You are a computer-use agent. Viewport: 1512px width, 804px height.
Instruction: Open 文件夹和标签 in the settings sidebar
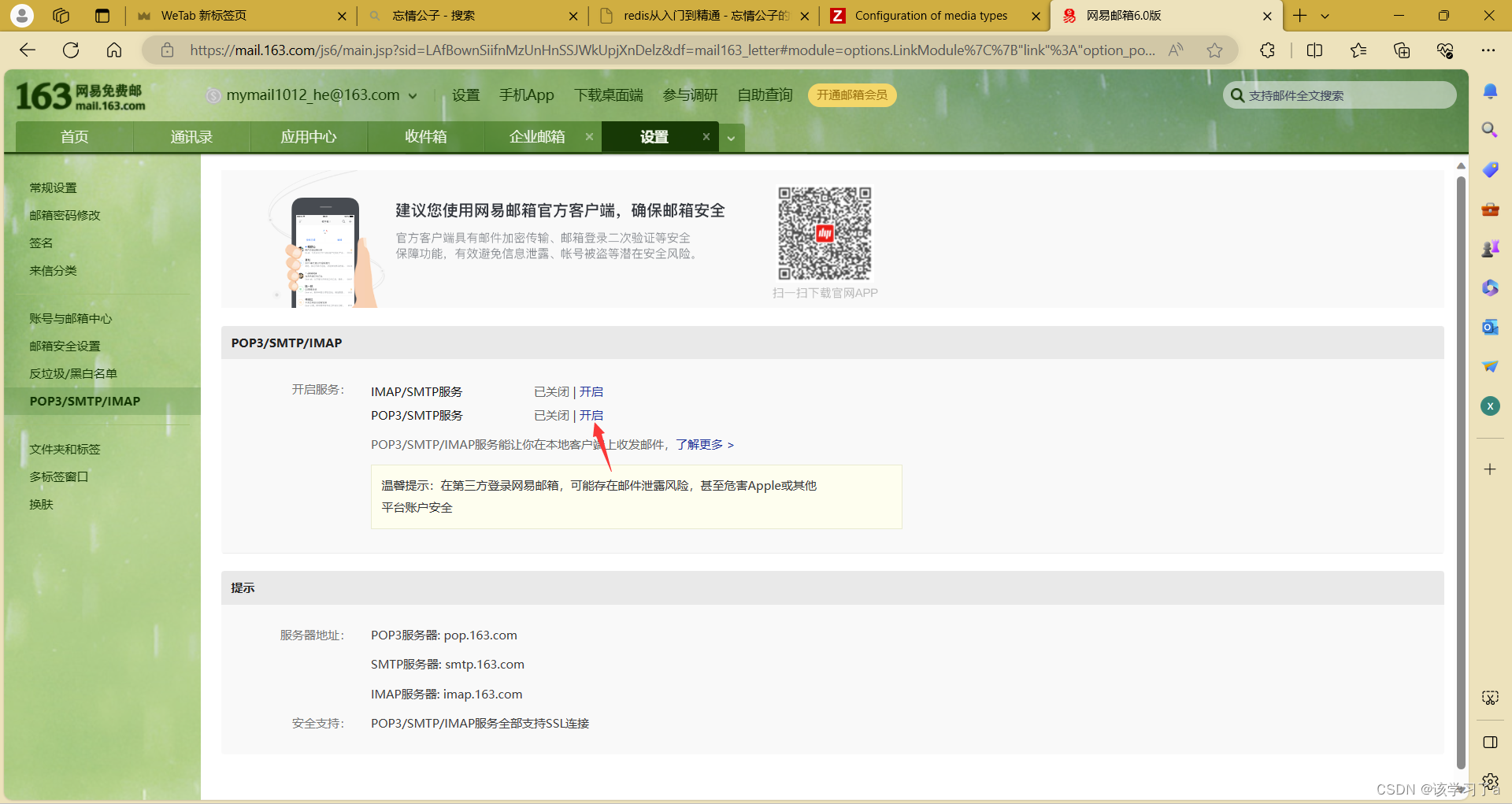point(65,450)
